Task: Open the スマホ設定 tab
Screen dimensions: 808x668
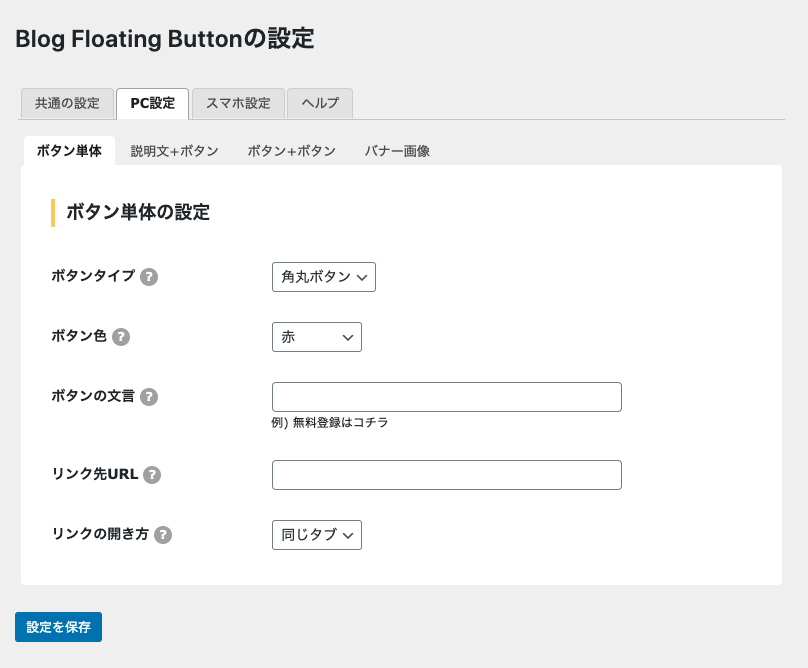Action: 238,104
